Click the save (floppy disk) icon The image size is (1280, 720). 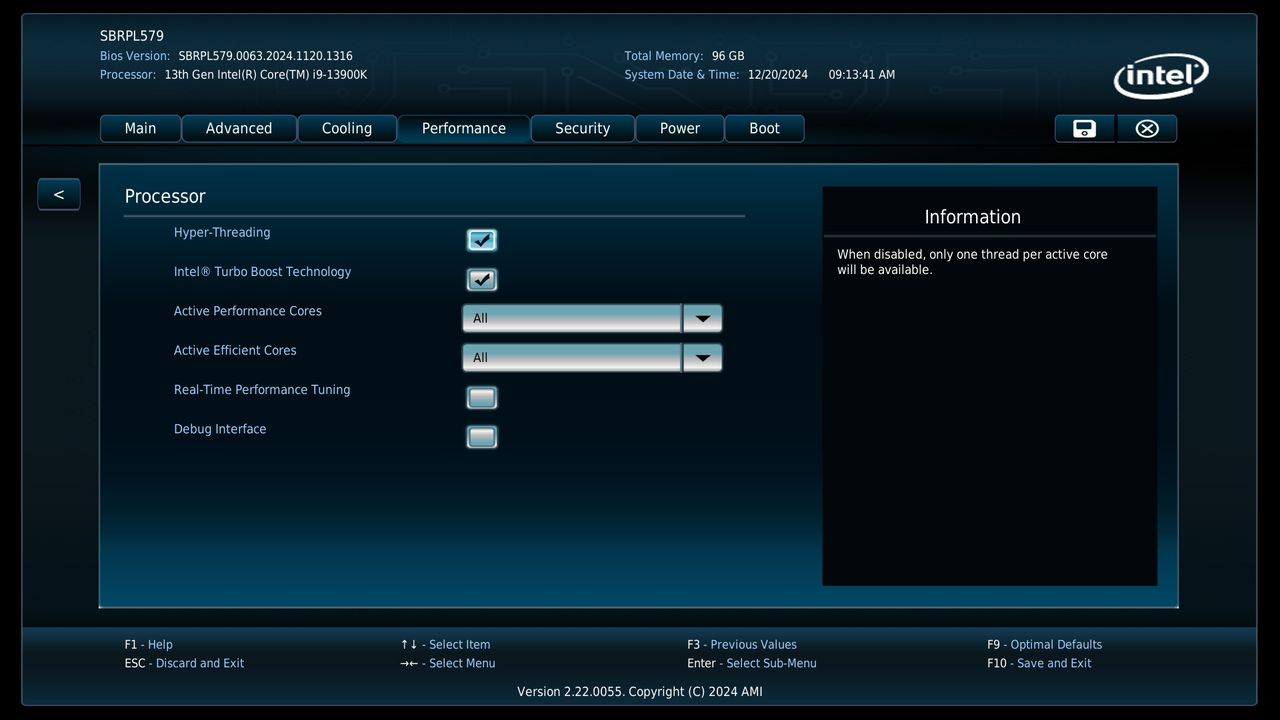click(1085, 128)
